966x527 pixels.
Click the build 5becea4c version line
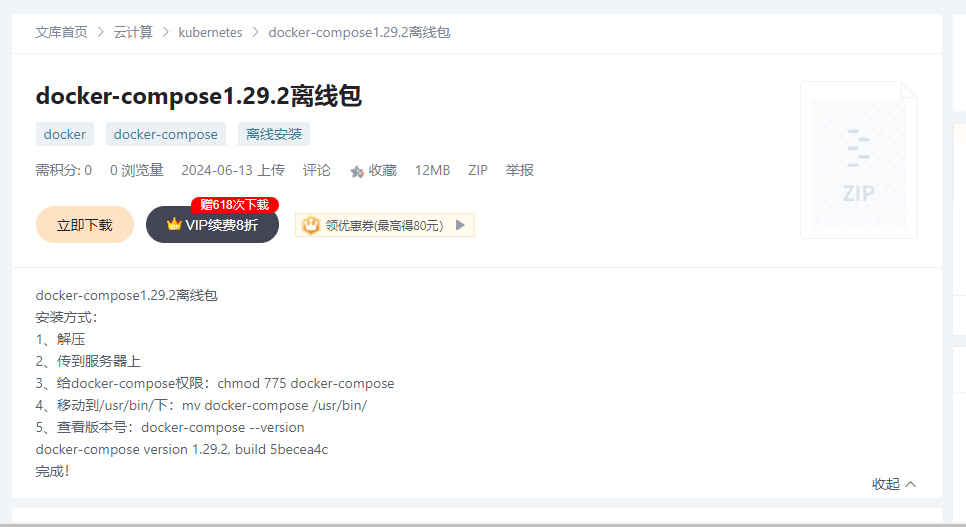[182, 449]
